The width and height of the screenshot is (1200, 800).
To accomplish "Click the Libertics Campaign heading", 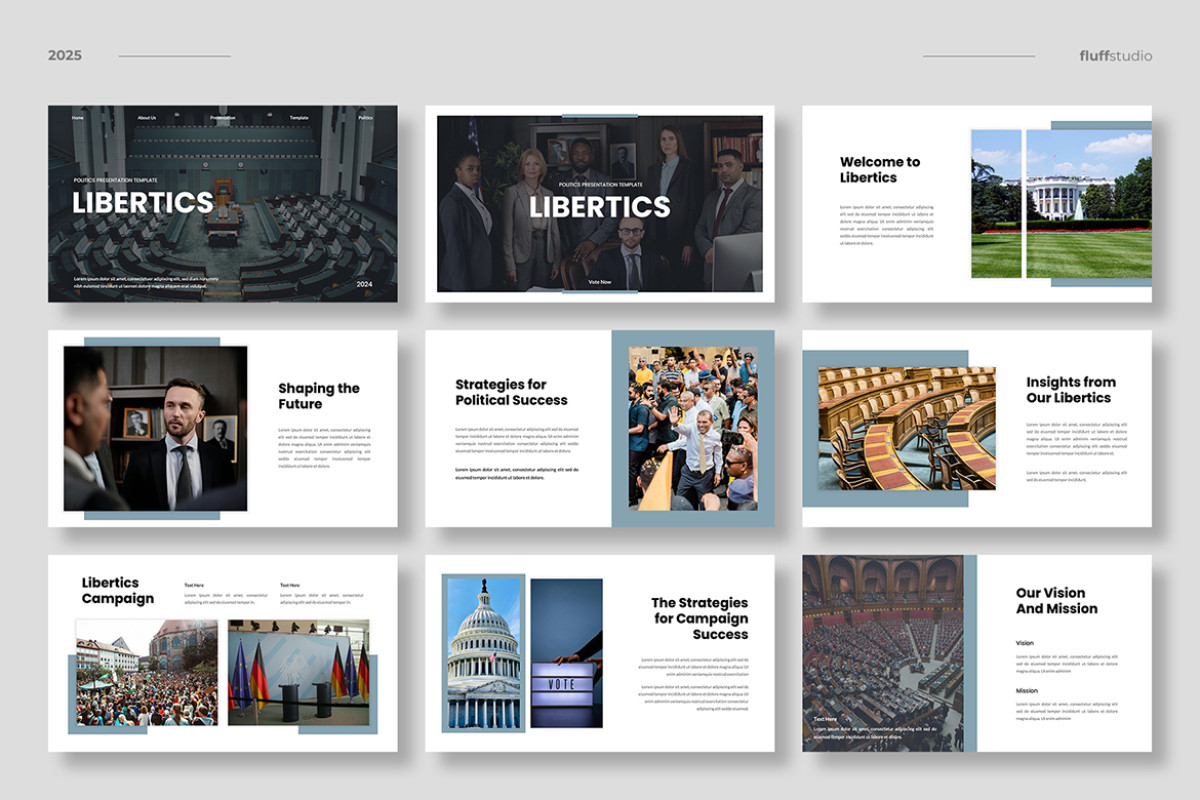I will coord(117,591).
